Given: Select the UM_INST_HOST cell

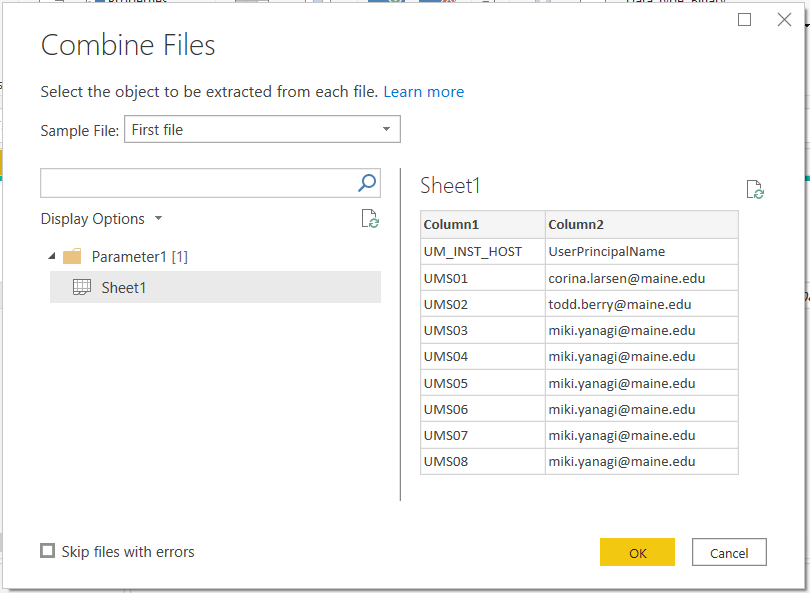Looking at the screenshot, I should pyautogui.click(x=483, y=252).
